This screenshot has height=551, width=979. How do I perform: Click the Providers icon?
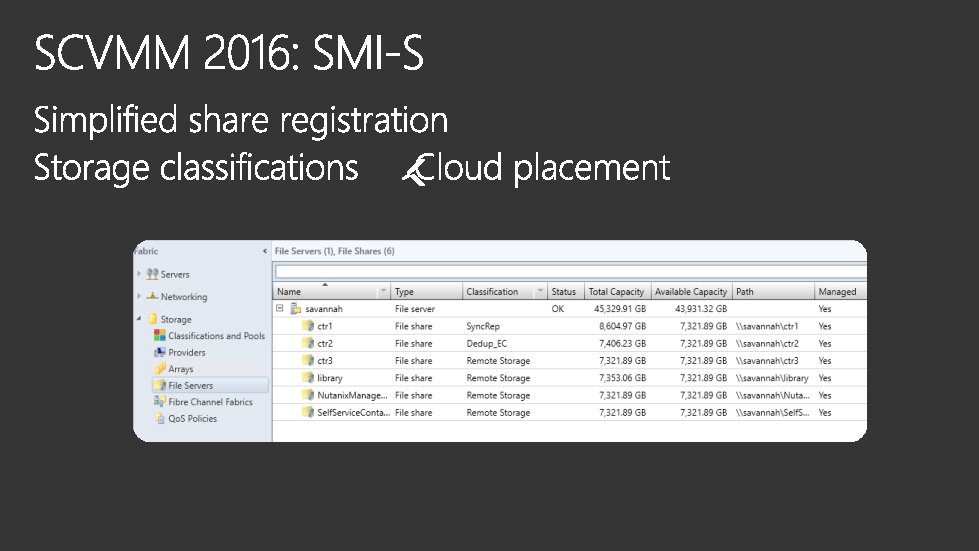160,352
